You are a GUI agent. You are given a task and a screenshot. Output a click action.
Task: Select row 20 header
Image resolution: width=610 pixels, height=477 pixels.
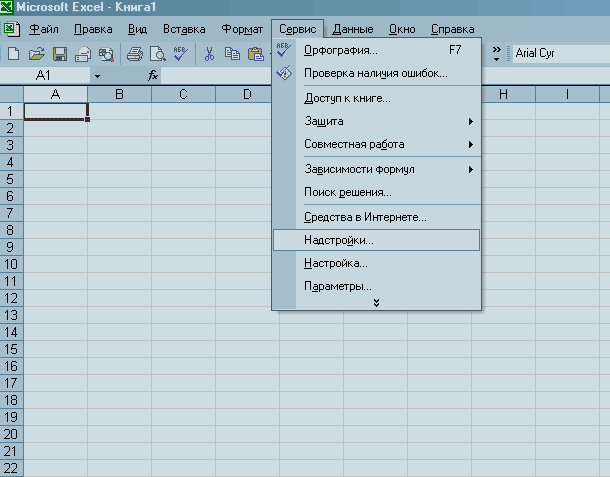[11, 434]
